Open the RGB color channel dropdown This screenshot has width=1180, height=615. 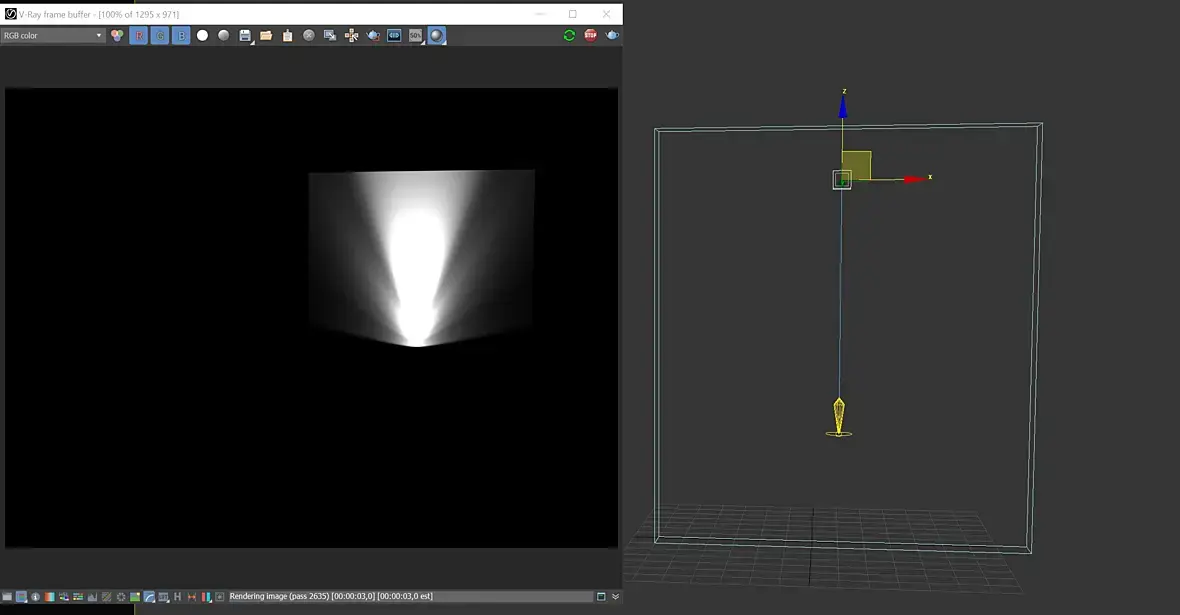click(53, 35)
